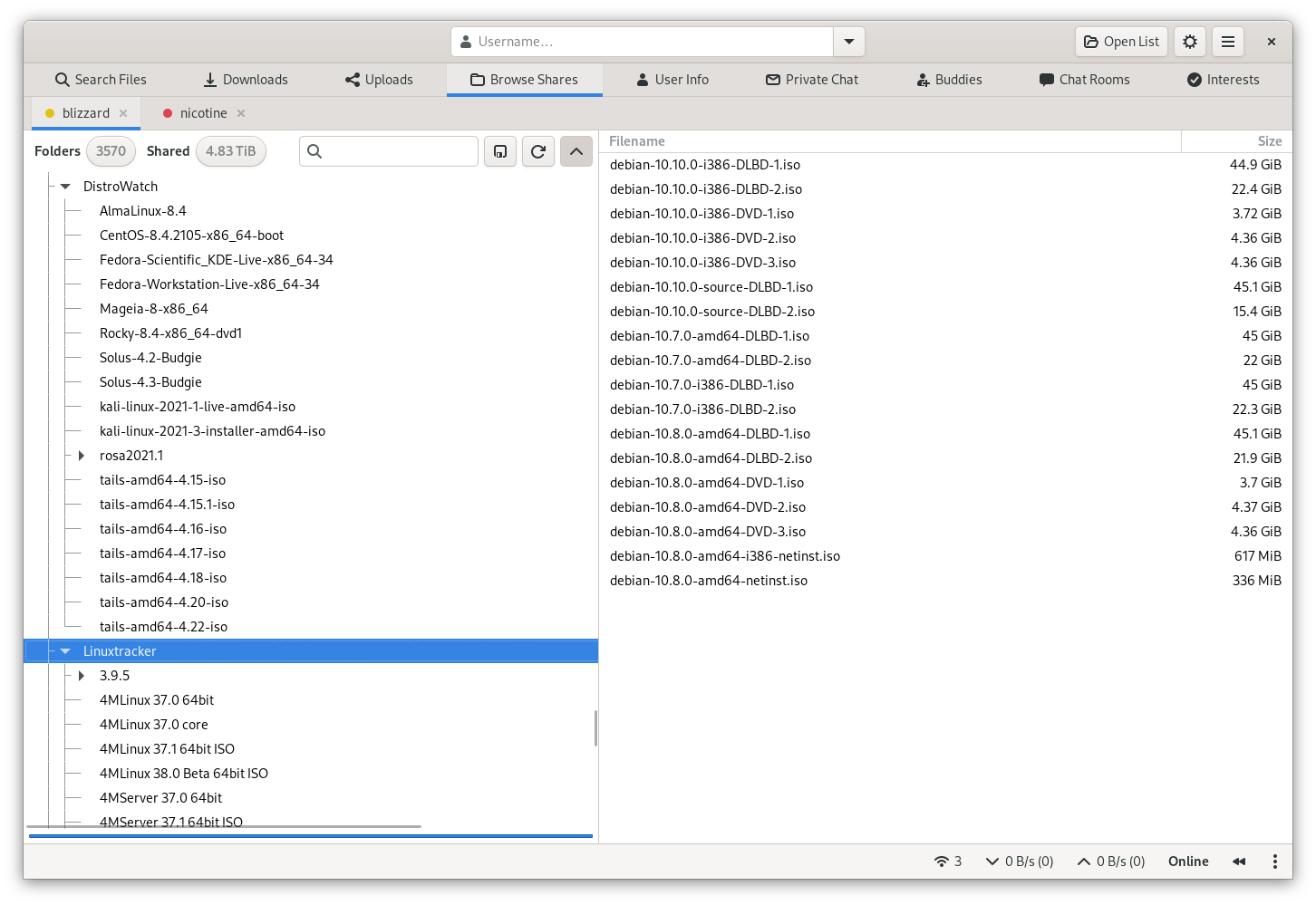Click the Open List button
This screenshot has width=1316, height=905.
click(x=1122, y=42)
